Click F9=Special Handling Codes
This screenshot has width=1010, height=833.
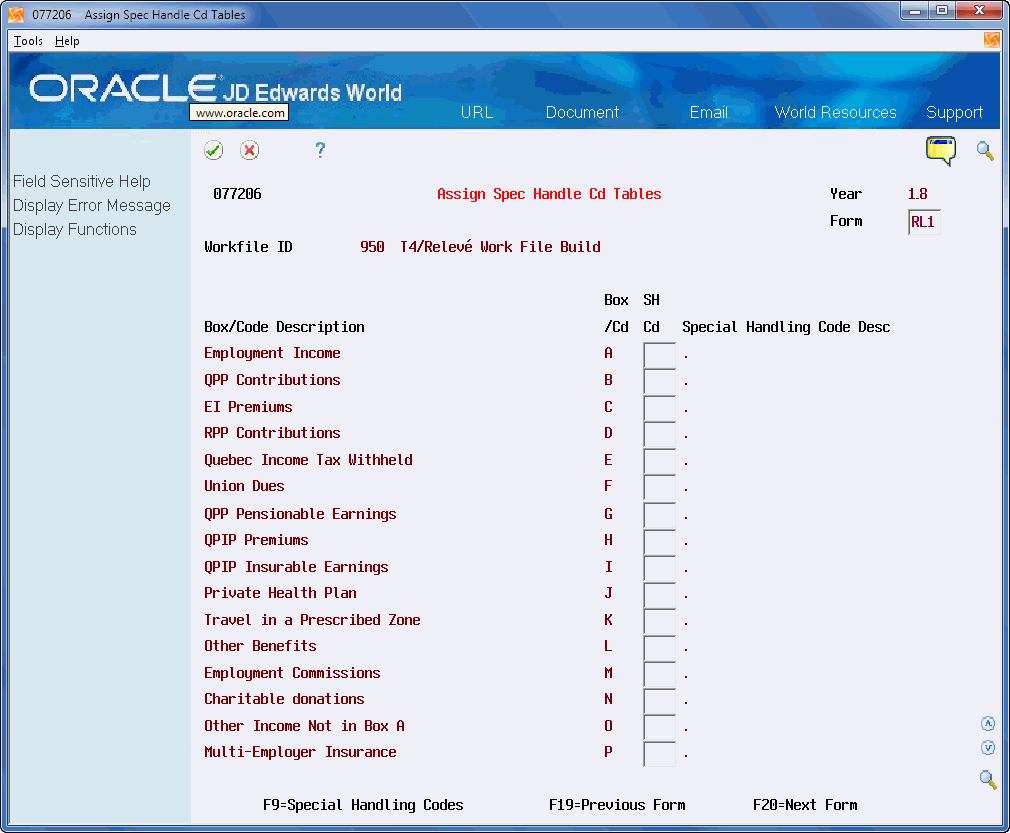(363, 805)
